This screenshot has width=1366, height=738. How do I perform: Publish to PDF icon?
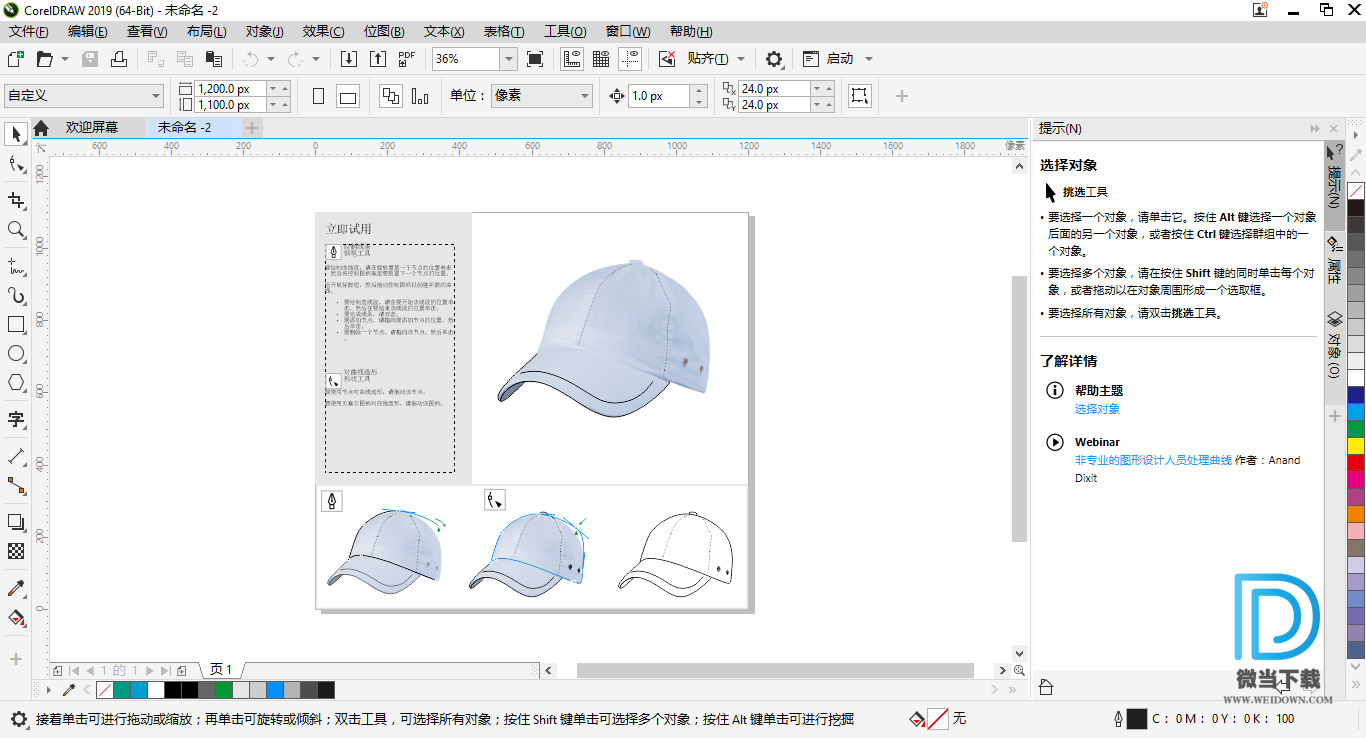(407, 59)
